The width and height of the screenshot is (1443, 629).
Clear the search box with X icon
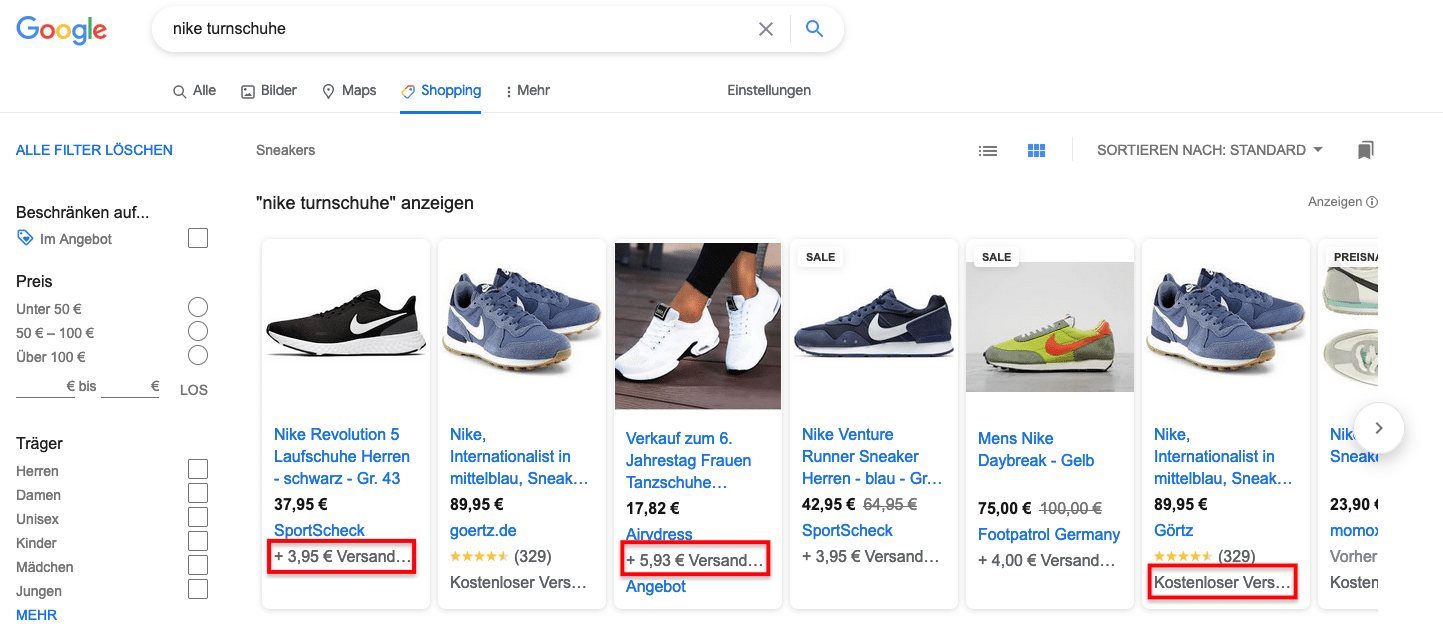[766, 29]
